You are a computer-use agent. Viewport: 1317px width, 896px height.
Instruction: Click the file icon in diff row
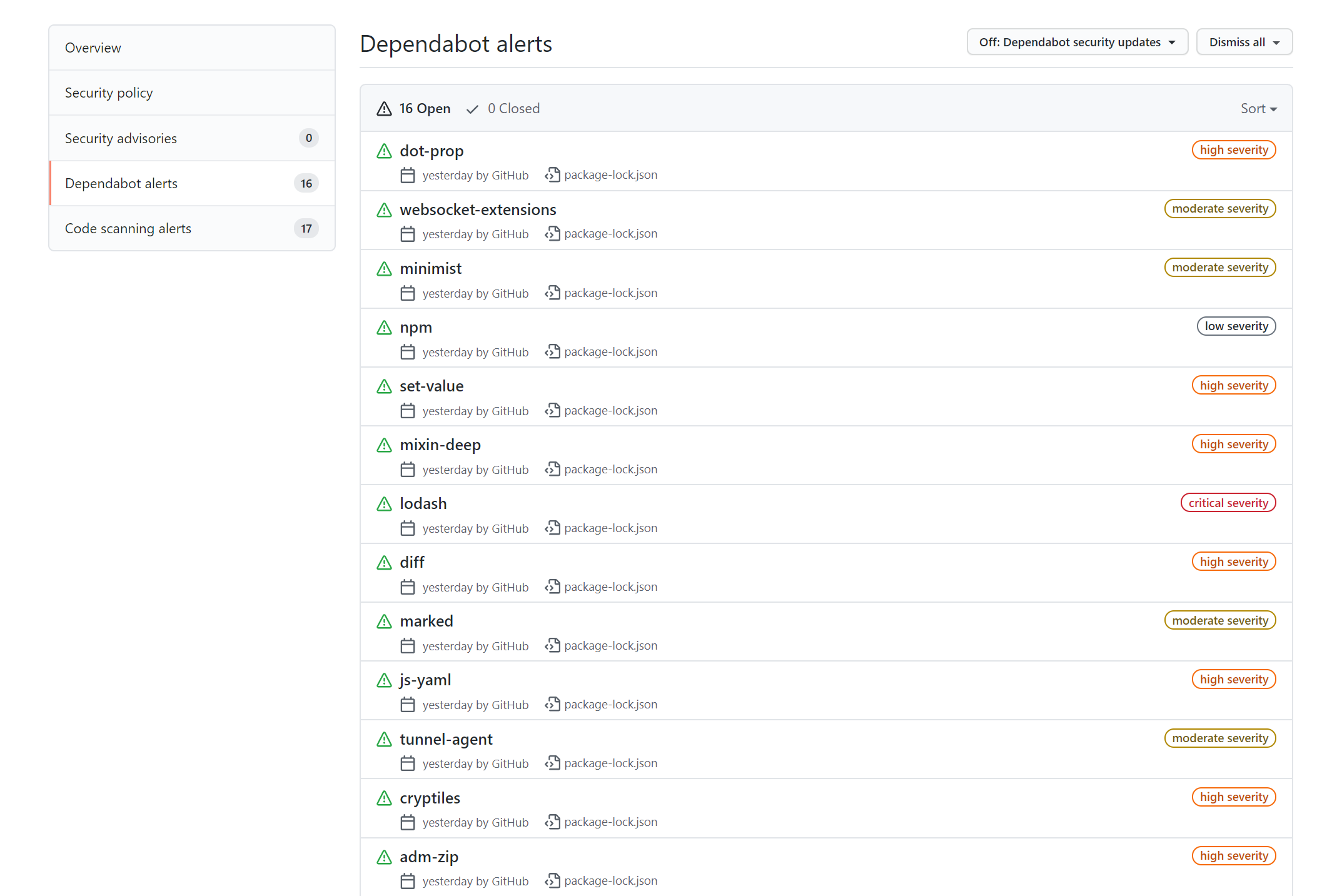pos(552,587)
